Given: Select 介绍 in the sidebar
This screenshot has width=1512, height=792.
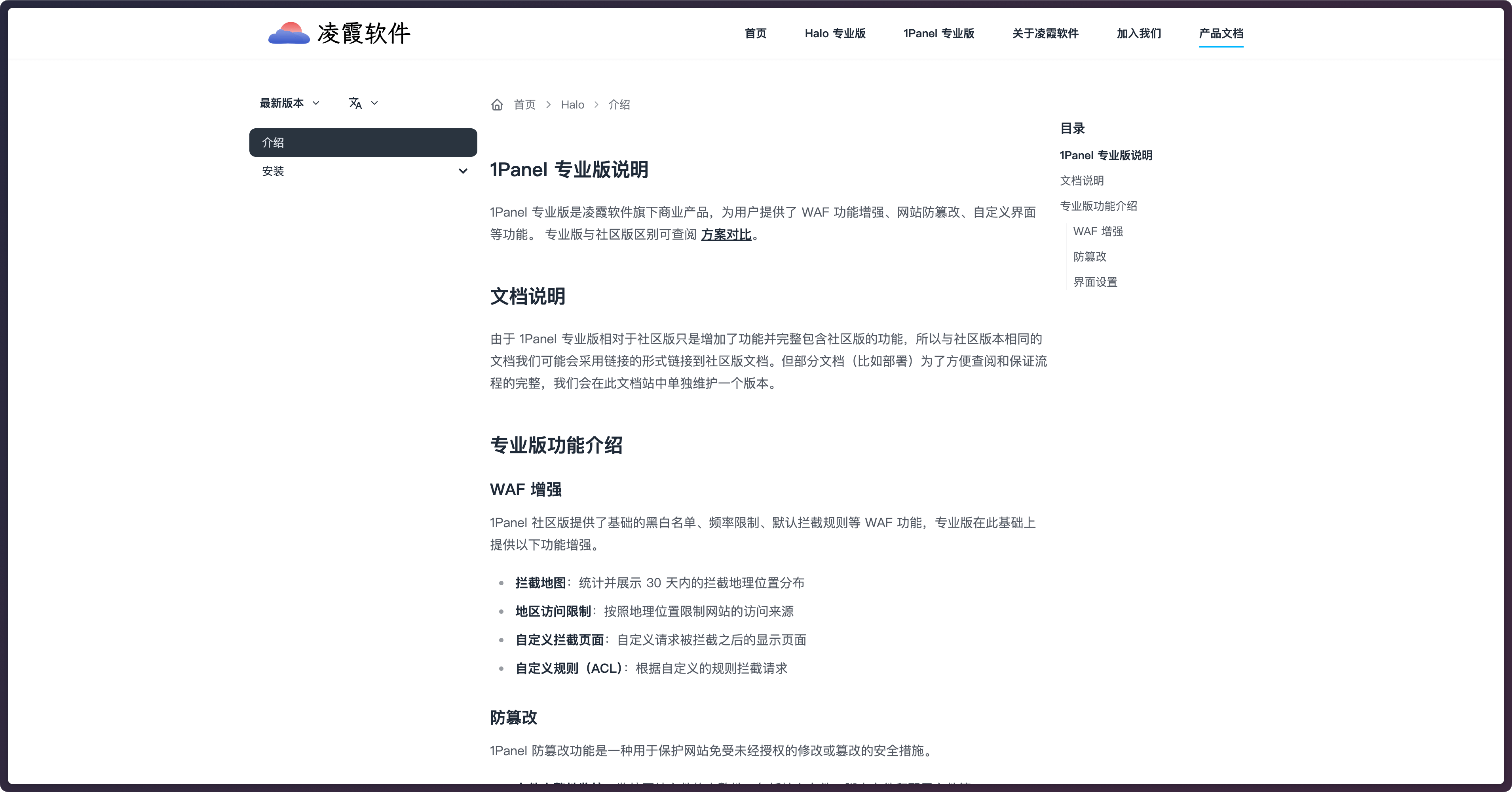Looking at the screenshot, I should [363, 143].
